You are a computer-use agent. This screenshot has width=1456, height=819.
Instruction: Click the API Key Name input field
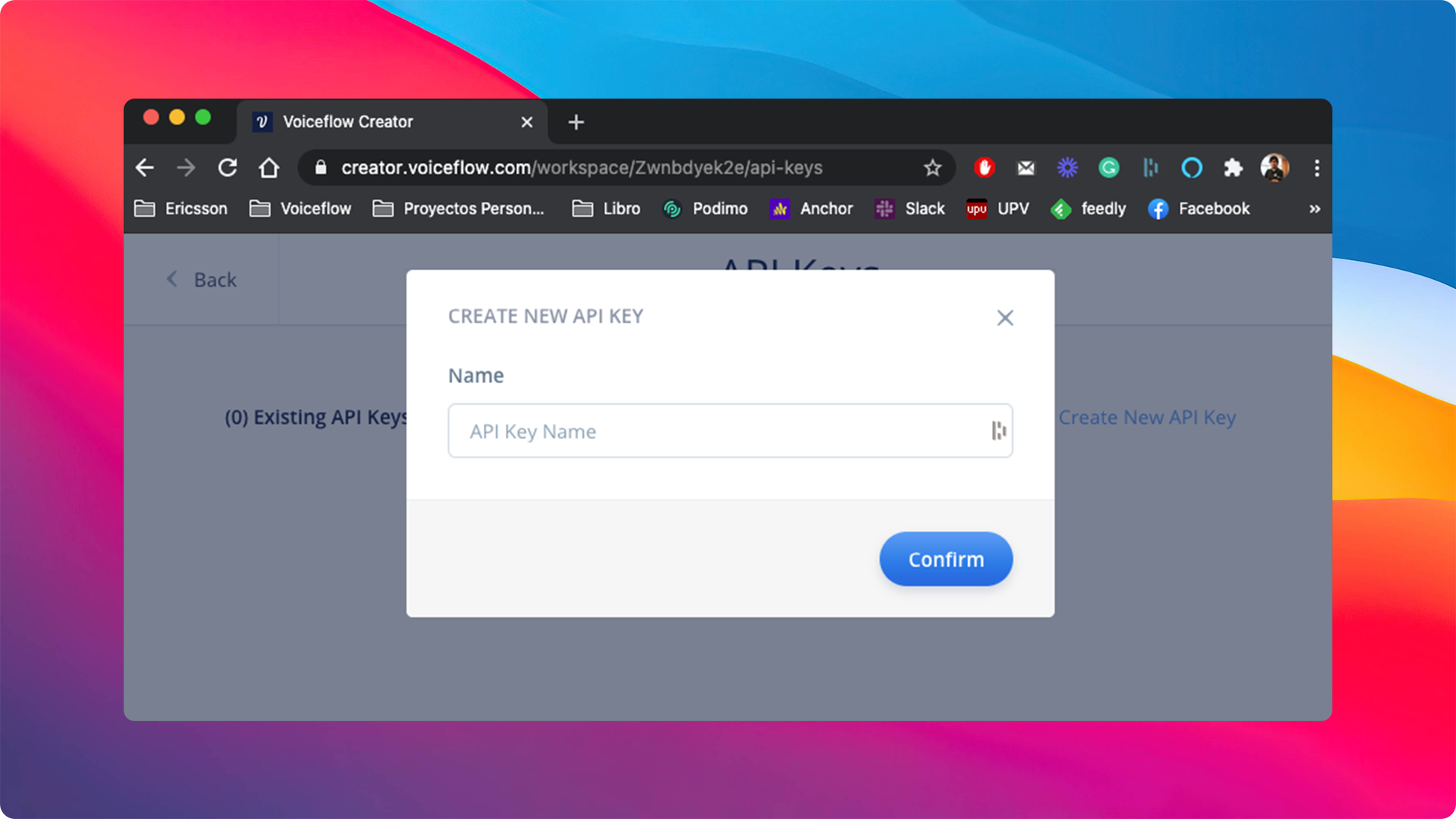(728, 431)
